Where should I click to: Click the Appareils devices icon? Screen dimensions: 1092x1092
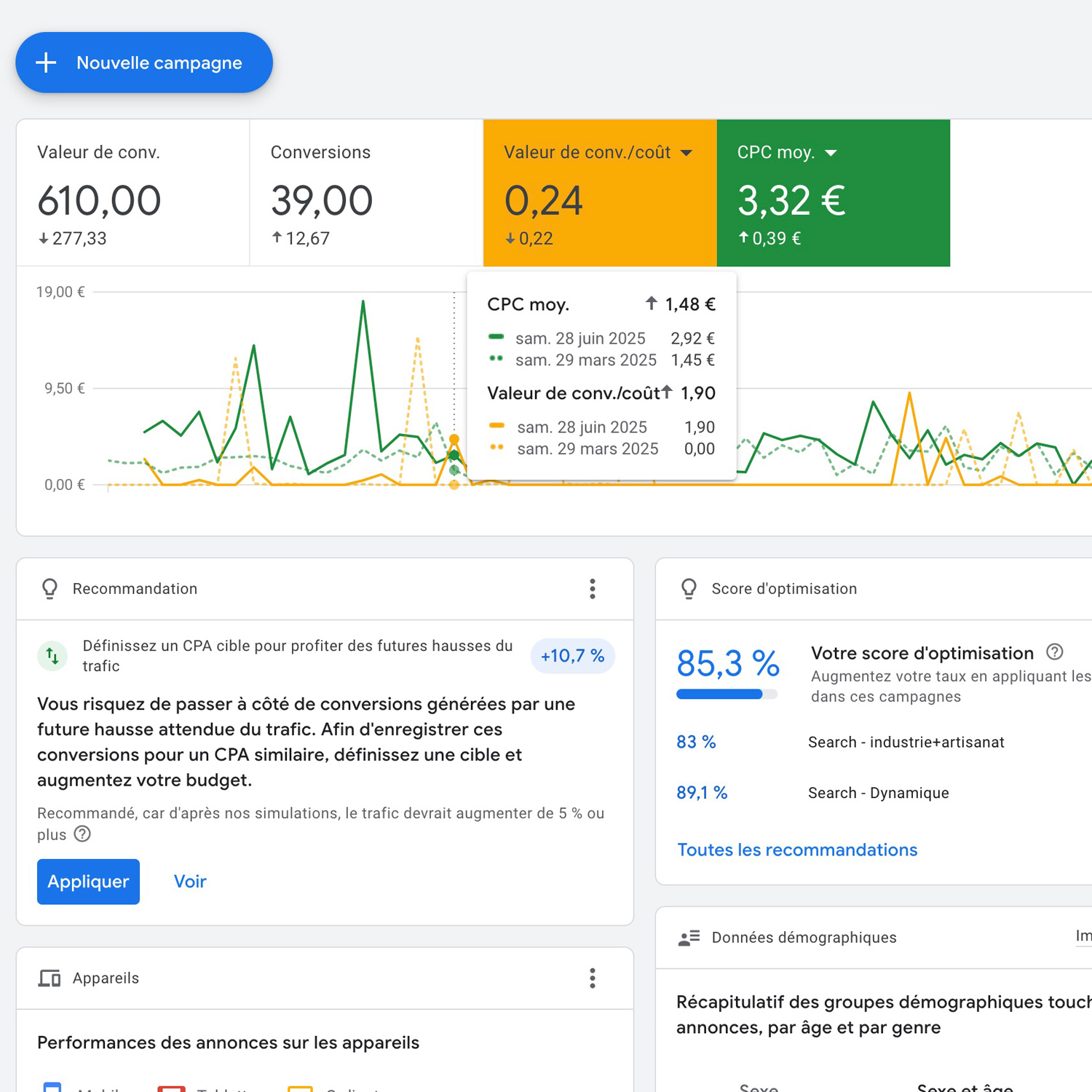pyautogui.click(x=50, y=978)
